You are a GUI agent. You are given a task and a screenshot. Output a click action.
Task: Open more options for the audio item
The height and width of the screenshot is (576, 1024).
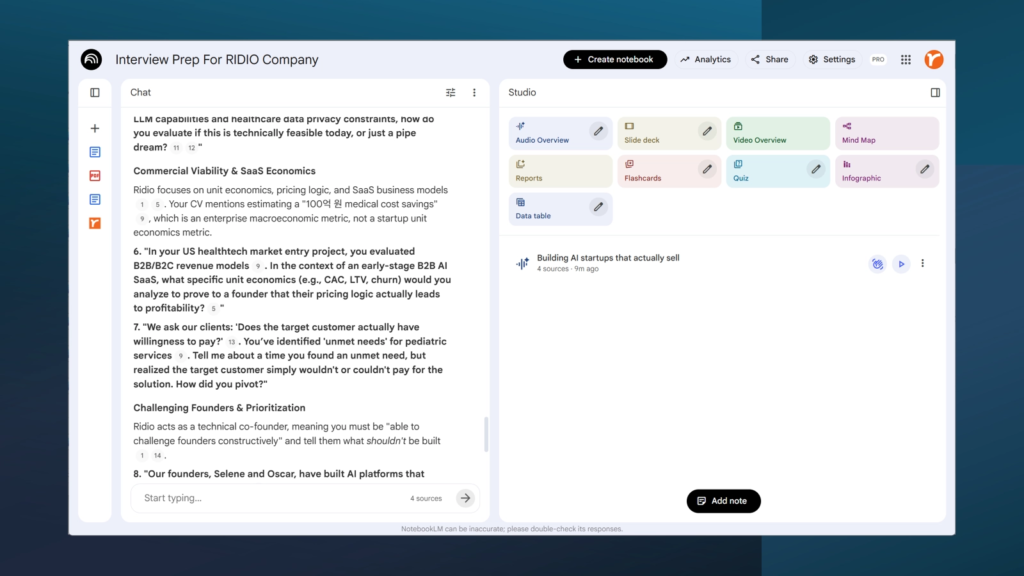(923, 264)
